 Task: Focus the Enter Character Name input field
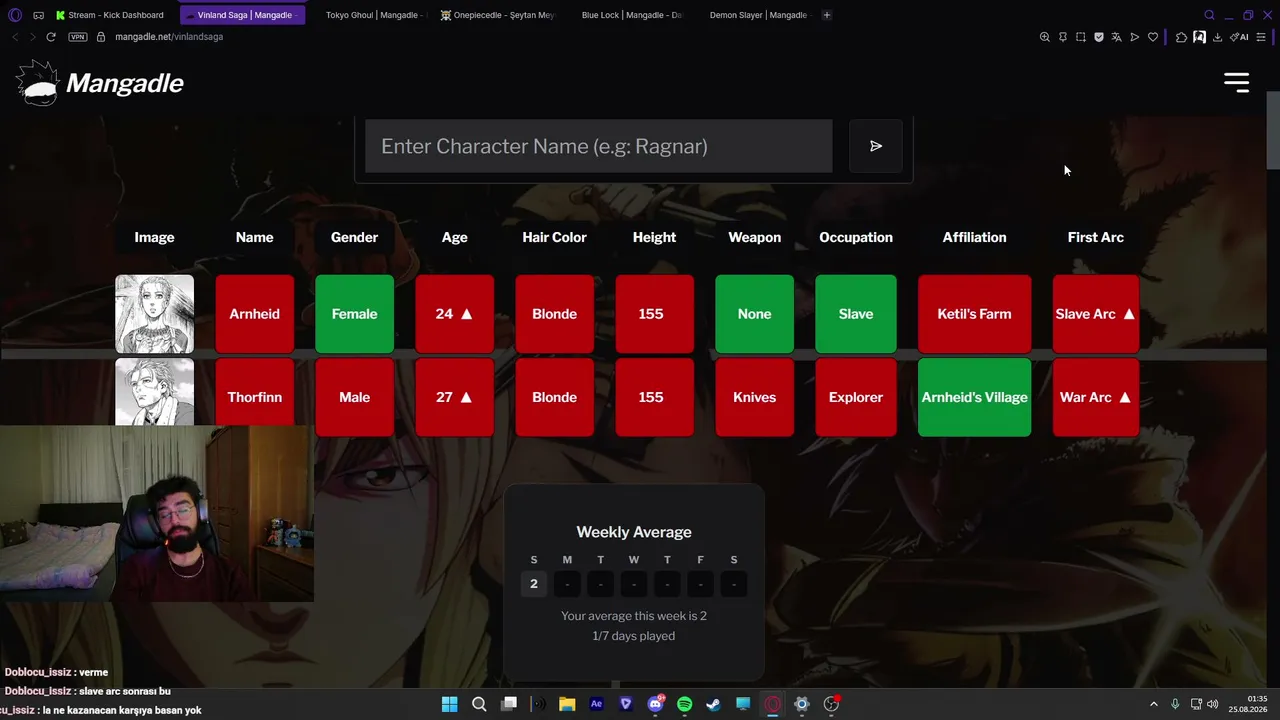(x=598, y=146)
